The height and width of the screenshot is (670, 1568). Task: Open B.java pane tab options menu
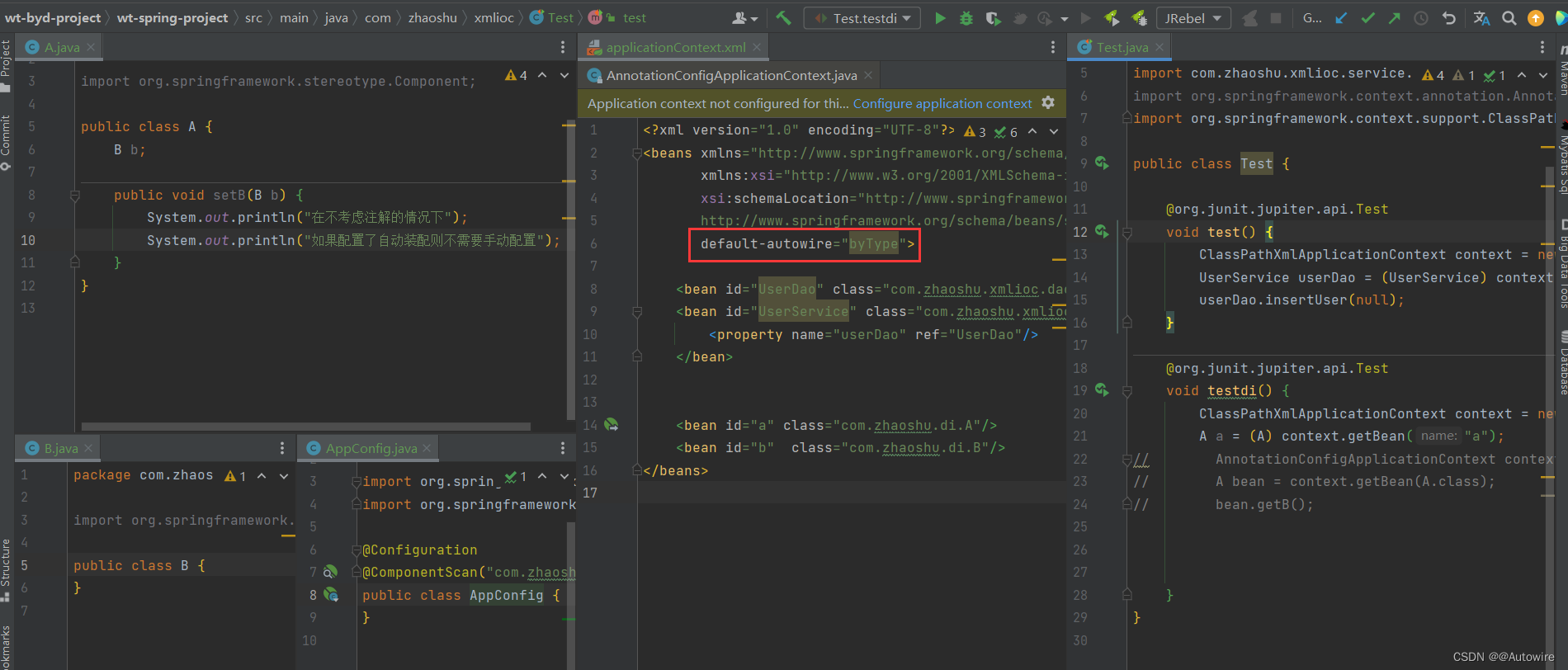(282, 448)
